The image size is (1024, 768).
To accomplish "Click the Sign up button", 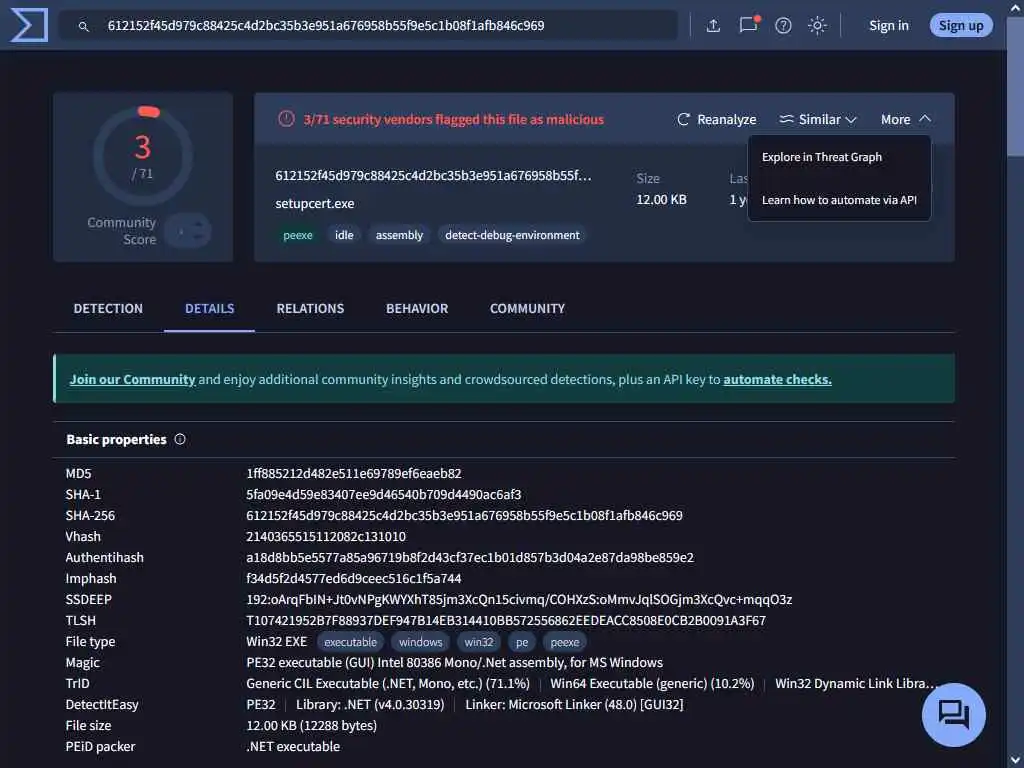I will (x=961, y=25).
